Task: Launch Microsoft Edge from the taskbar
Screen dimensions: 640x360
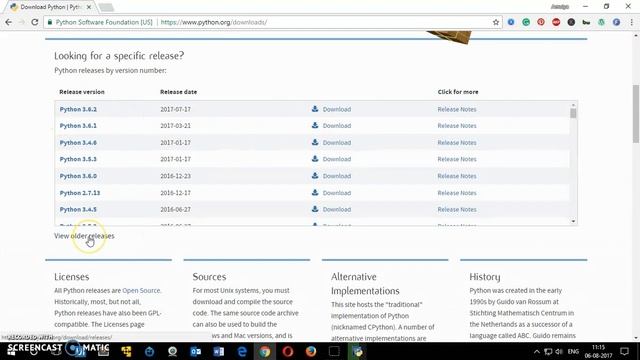Action: [x=242, y=351]
